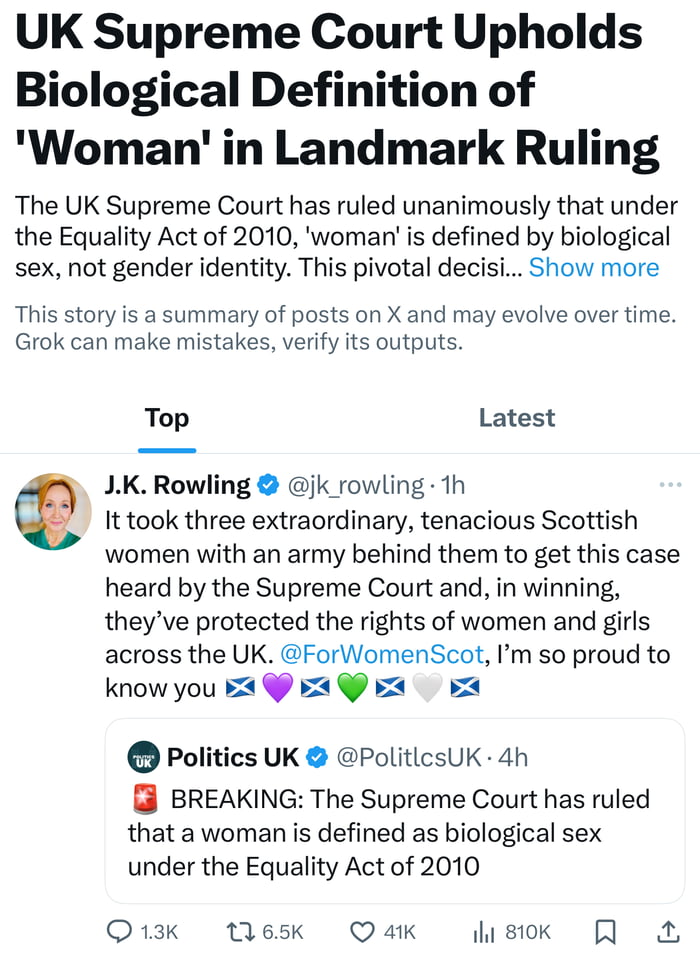This screenshot has width=700, height=960.
Task: Expand summary with Show more
Action: [x=593, y=268]
